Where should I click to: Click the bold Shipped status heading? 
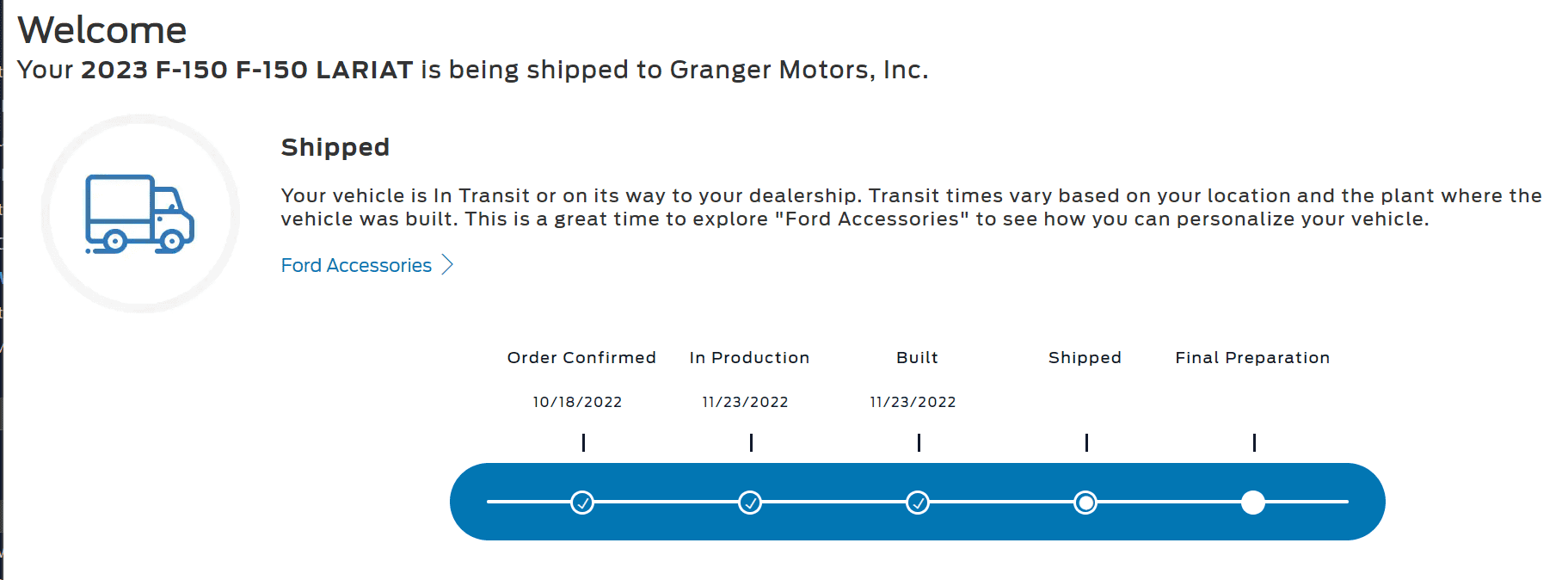(335, 147)
